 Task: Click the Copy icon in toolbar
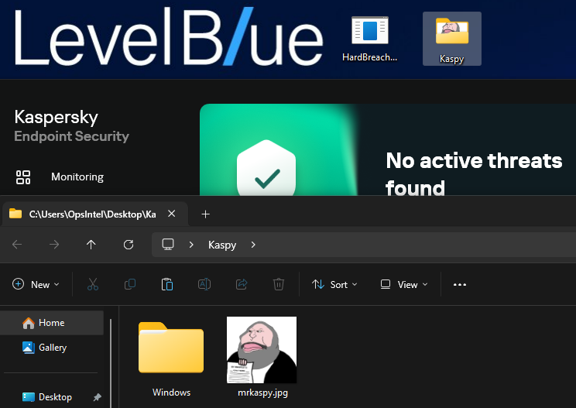(x=130, y=284)
